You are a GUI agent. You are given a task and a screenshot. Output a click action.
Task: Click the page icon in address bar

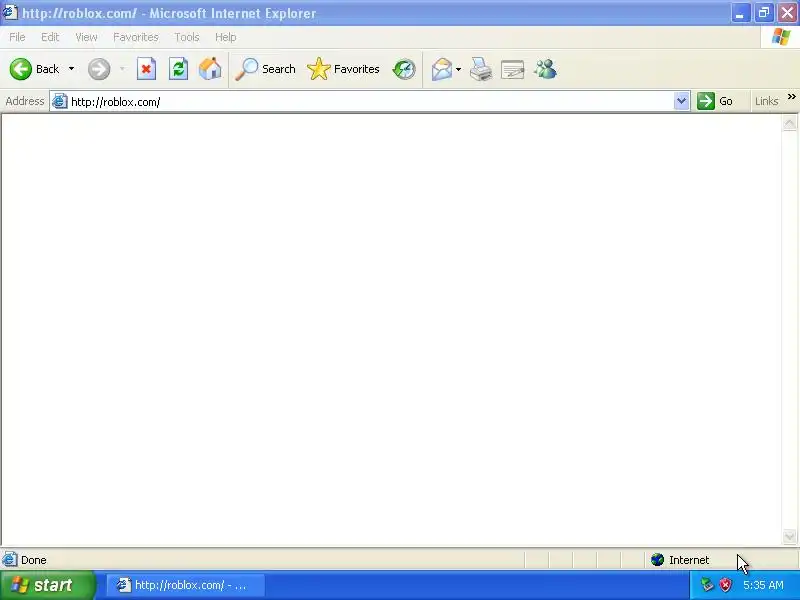59,102
